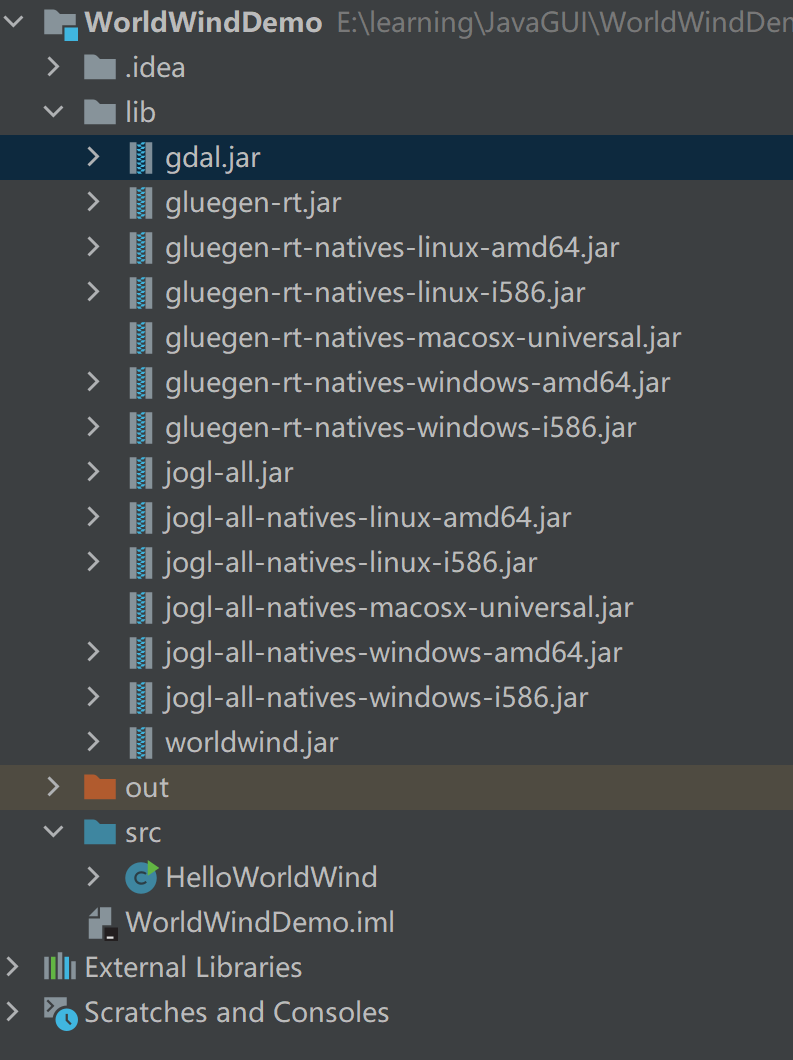Click the gdal.jar archive icon

point(141,158)
